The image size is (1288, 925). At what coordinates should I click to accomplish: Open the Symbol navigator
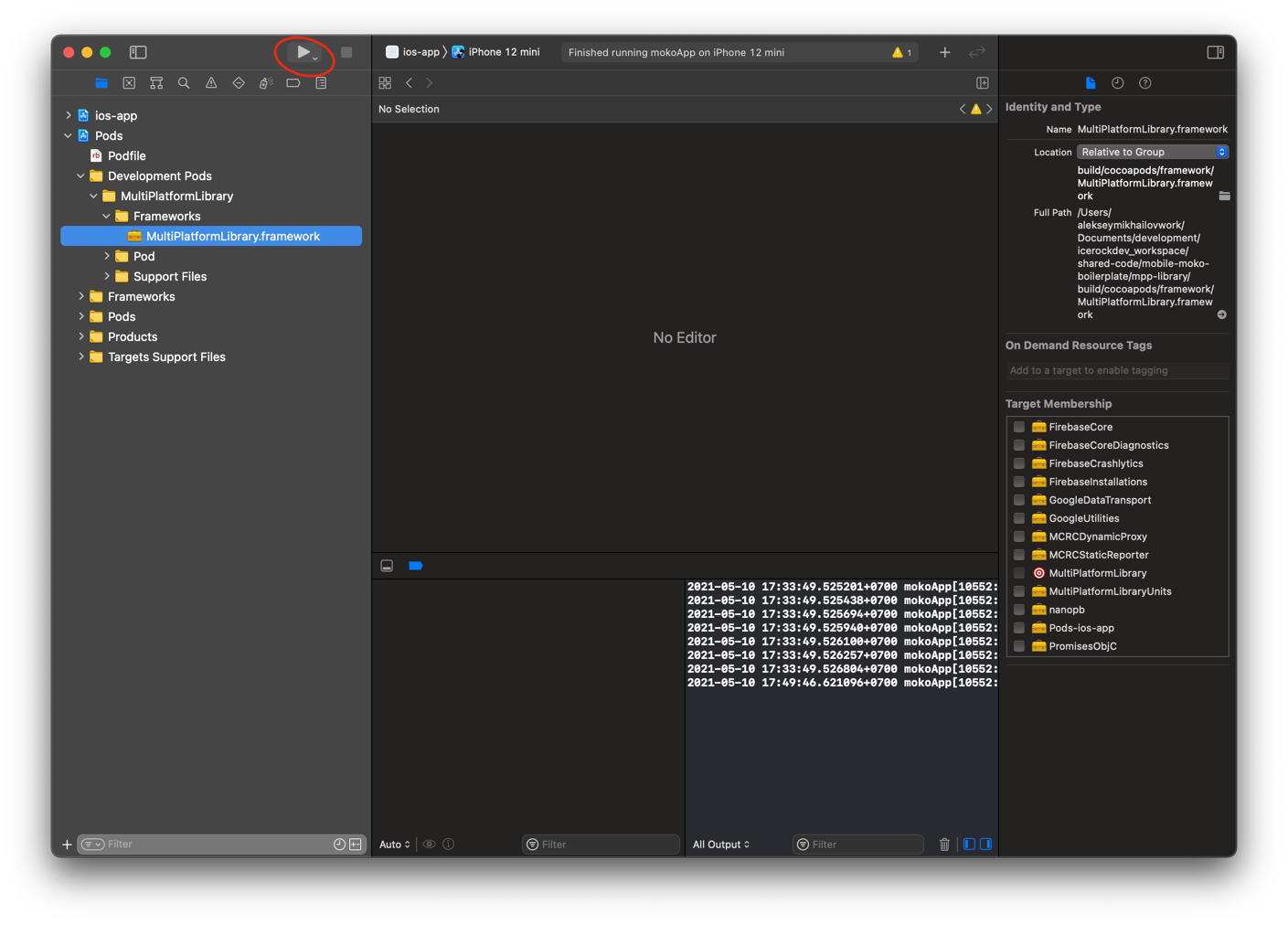coord(156,83)
